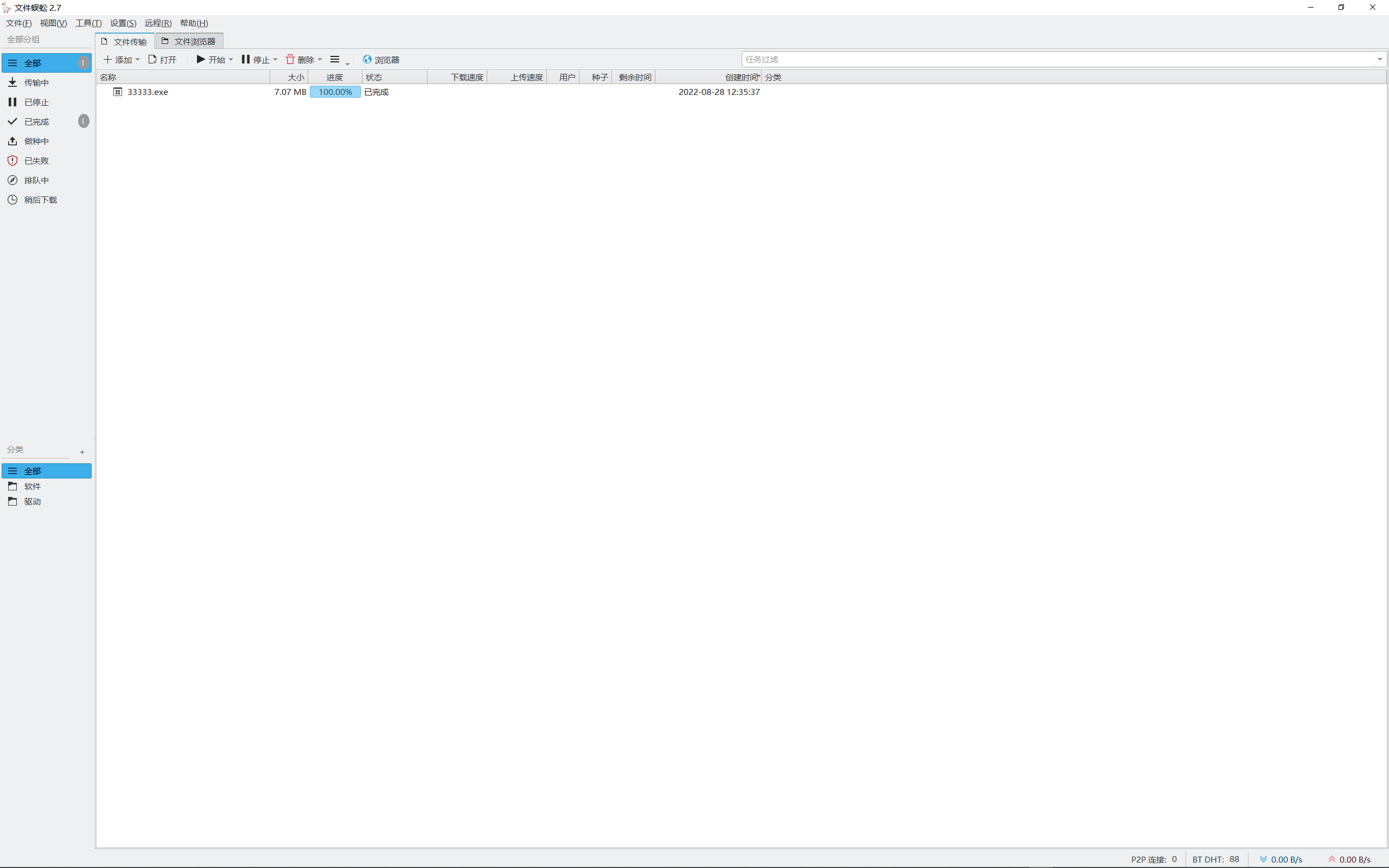Viewport: 1389px width, 868px height.
Task: Expand the task filter dropdown on the right
Action: tap(1380, 59)
